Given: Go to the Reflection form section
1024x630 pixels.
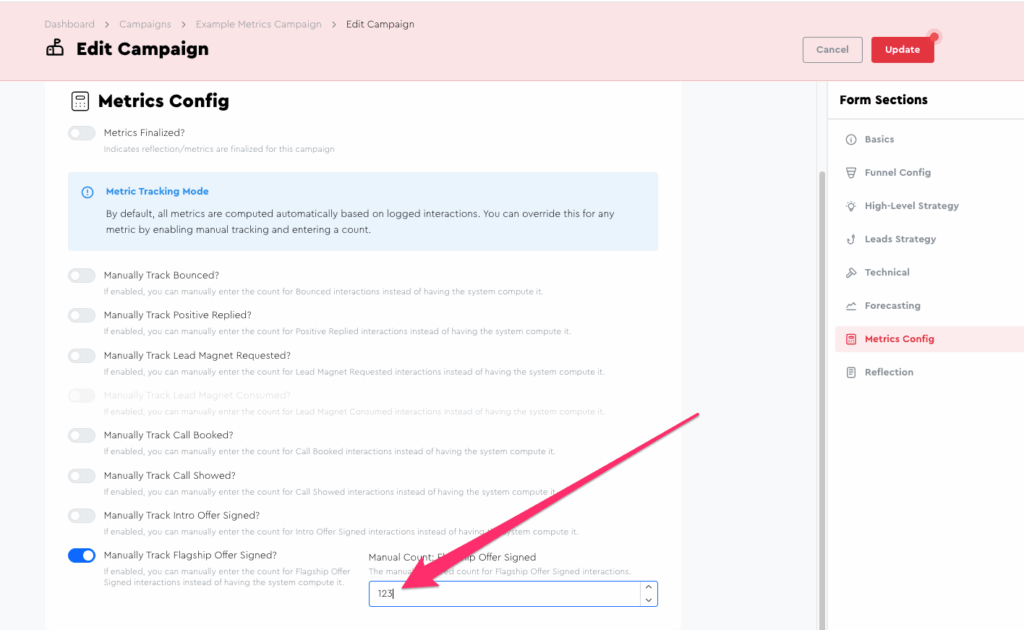Looking at the screenshot, I should (888, 373).
